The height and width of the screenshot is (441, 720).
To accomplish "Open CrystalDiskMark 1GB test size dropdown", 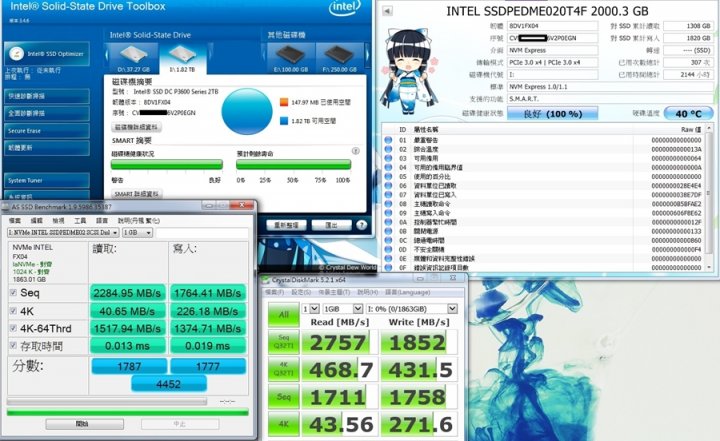I will (343, 309).
